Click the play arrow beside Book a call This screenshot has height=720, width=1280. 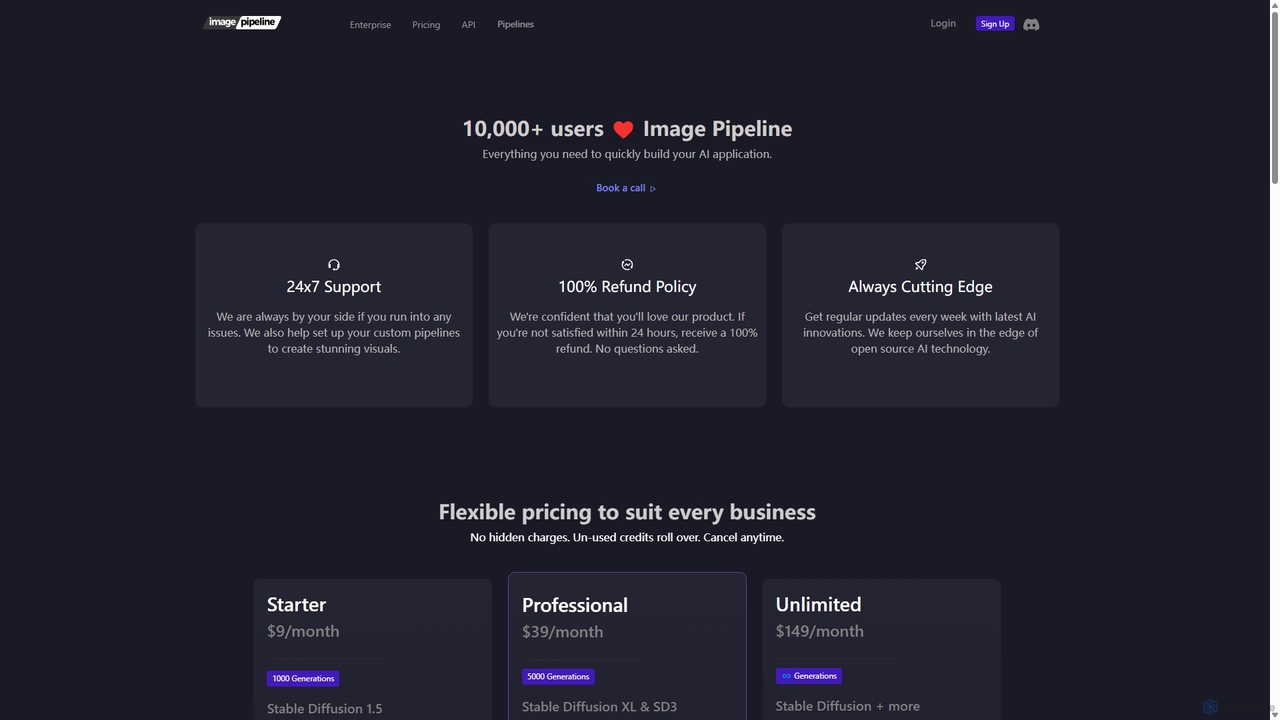(653, 188)
